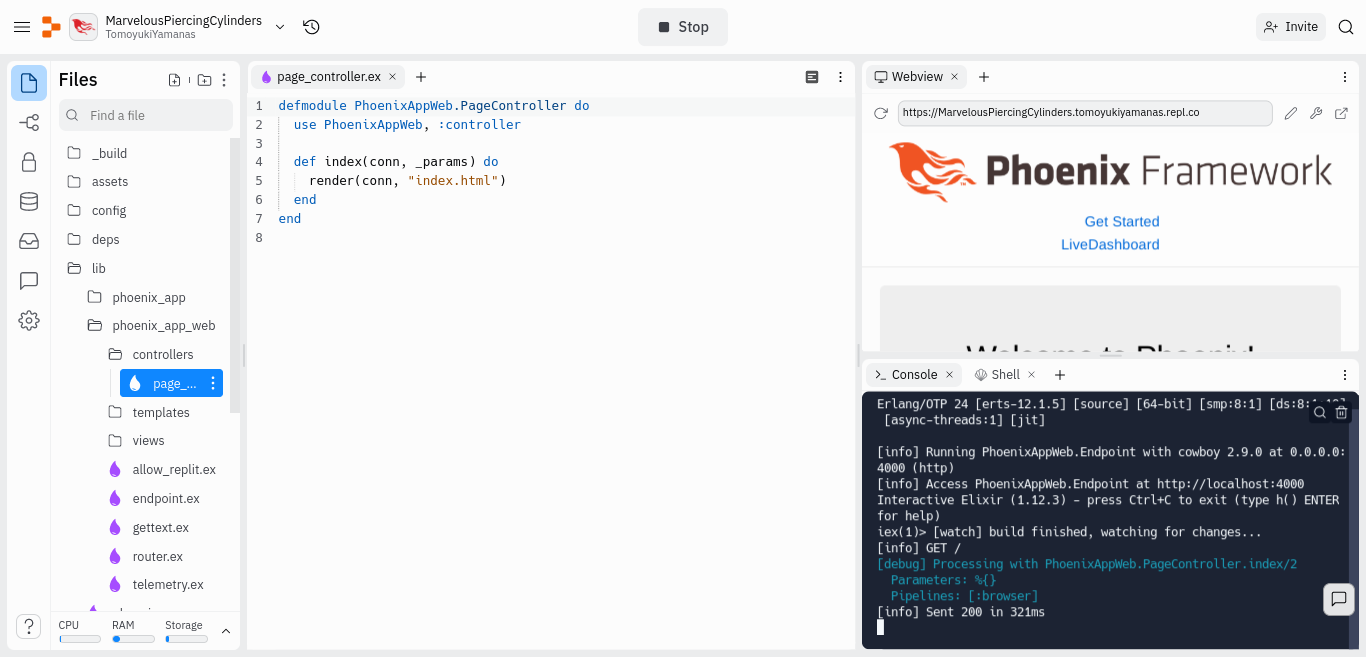1366x657 pixels.
Task: Close the Shell tab
Action: point(1032,375)
